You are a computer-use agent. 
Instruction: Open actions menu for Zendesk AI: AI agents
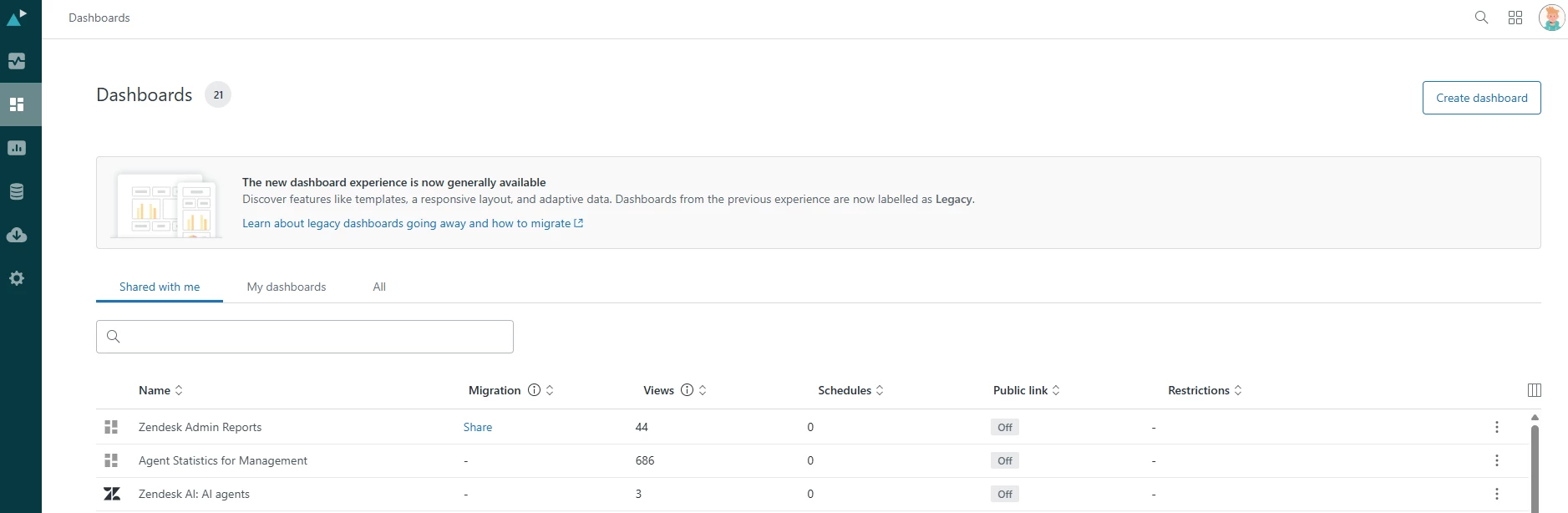click(1496, 494)
